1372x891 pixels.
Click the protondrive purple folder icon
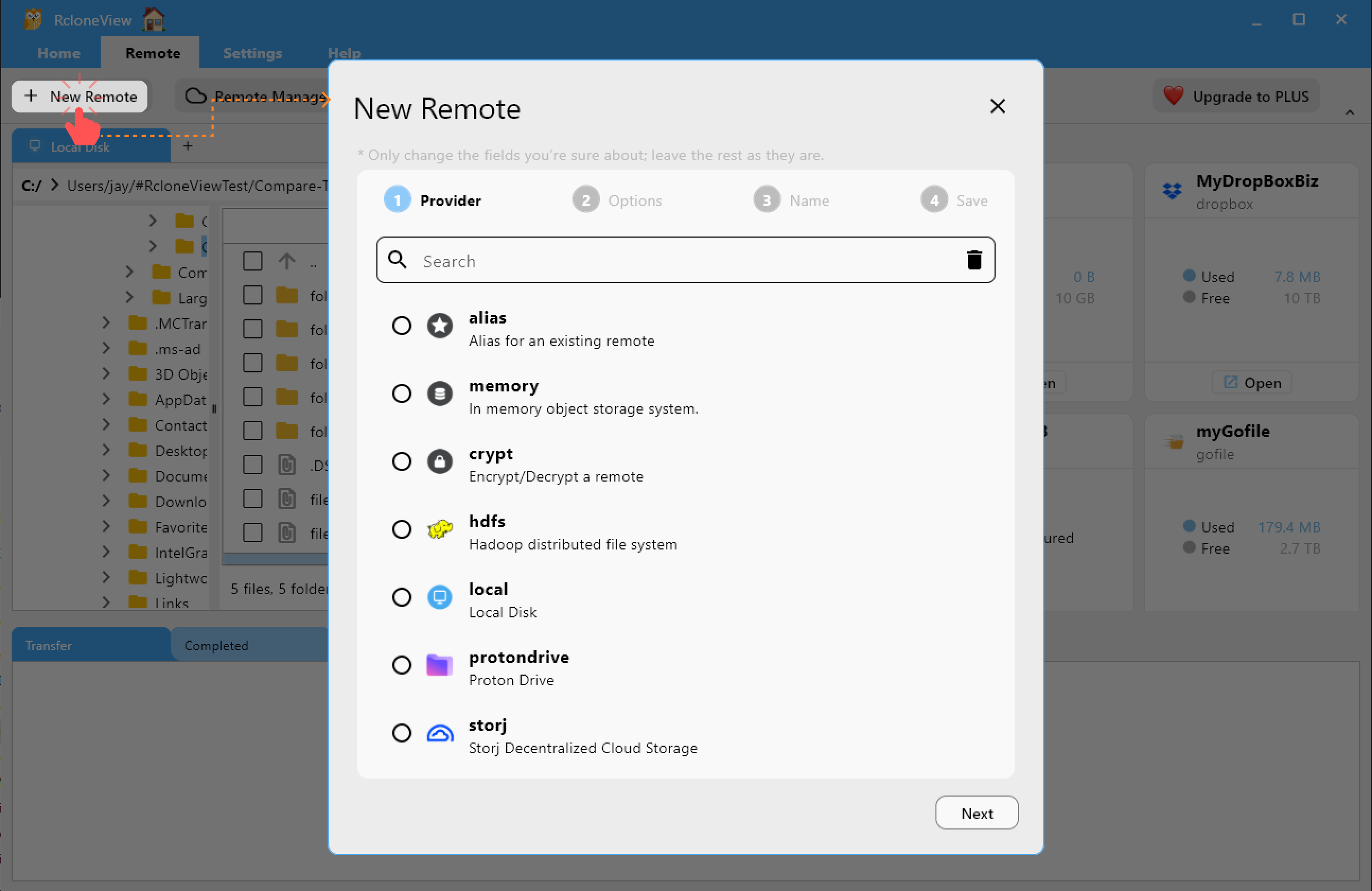[439, 665]
